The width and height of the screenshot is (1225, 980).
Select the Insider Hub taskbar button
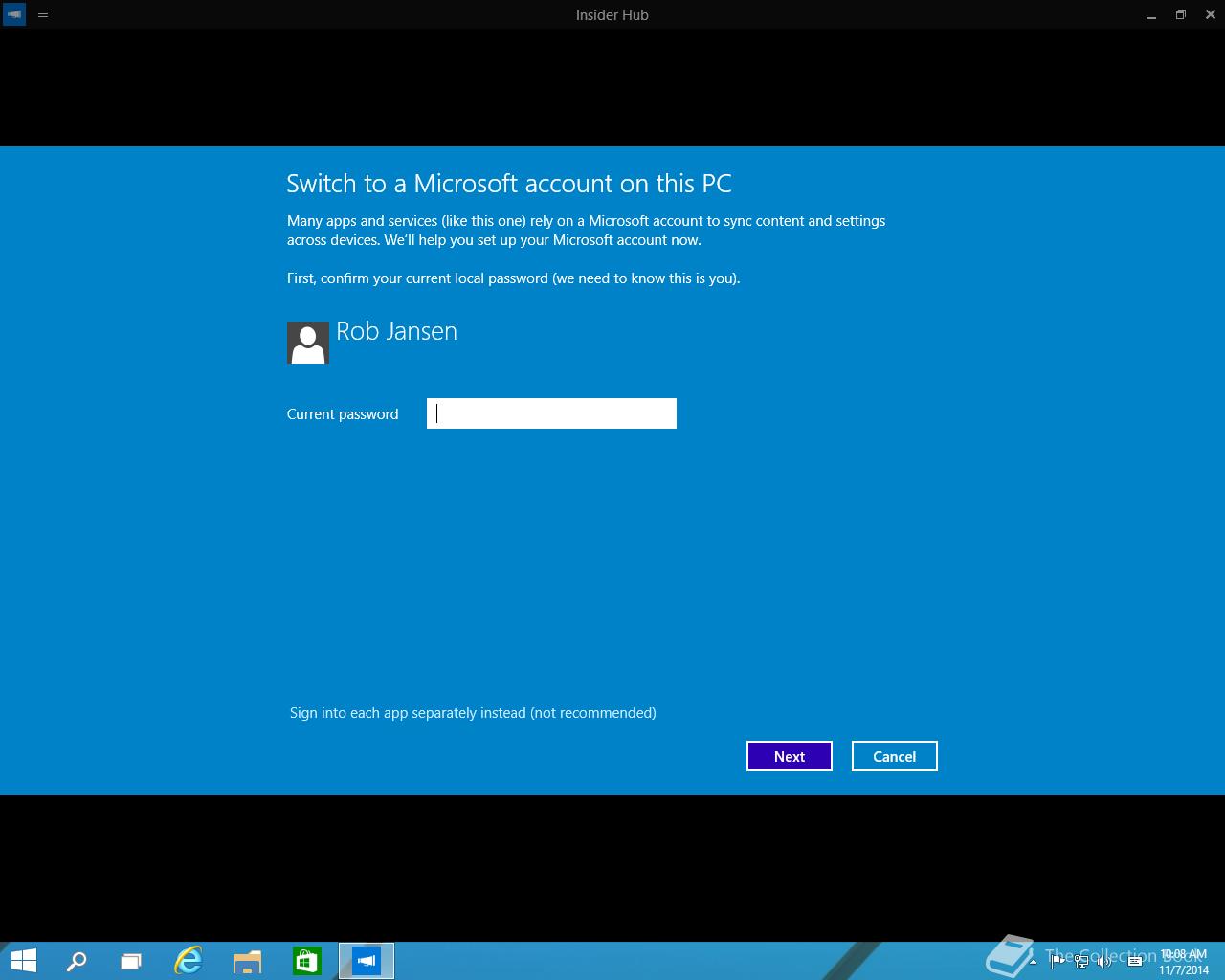click(367, 961)
